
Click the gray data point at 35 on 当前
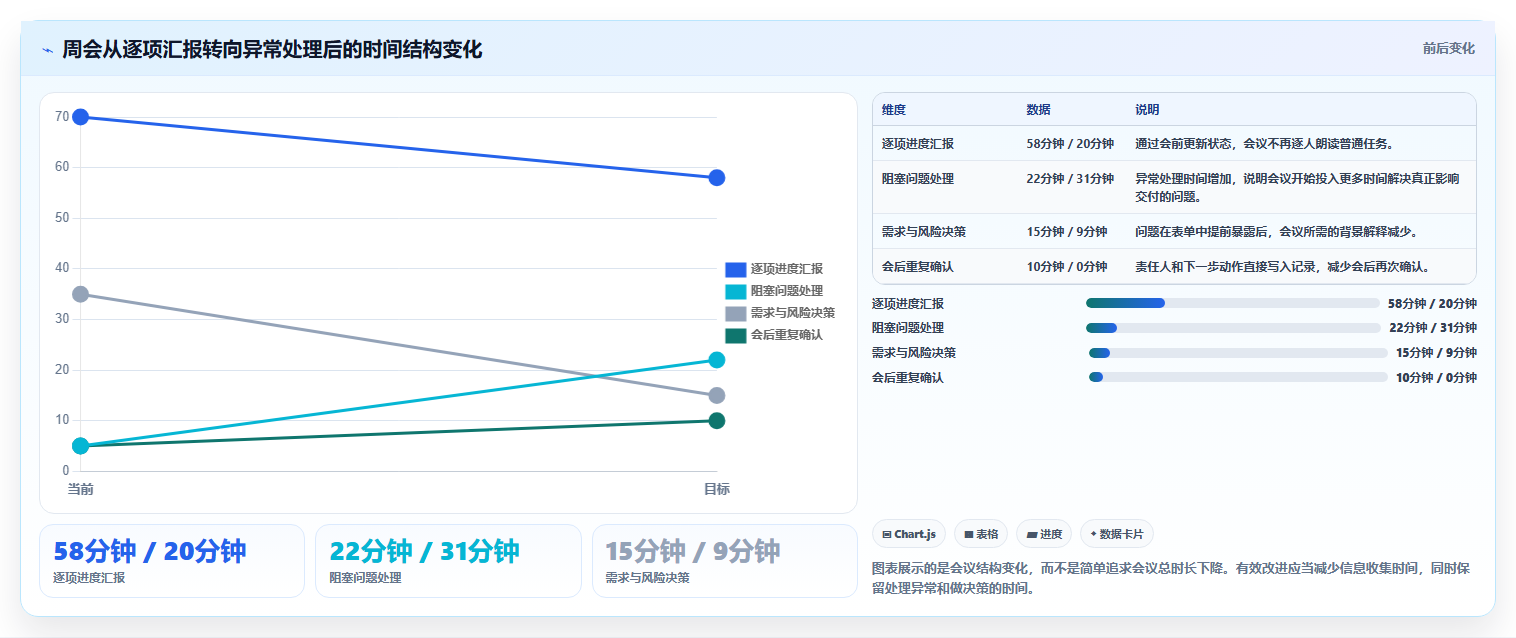pyautogui.click(x=81, y=294)
